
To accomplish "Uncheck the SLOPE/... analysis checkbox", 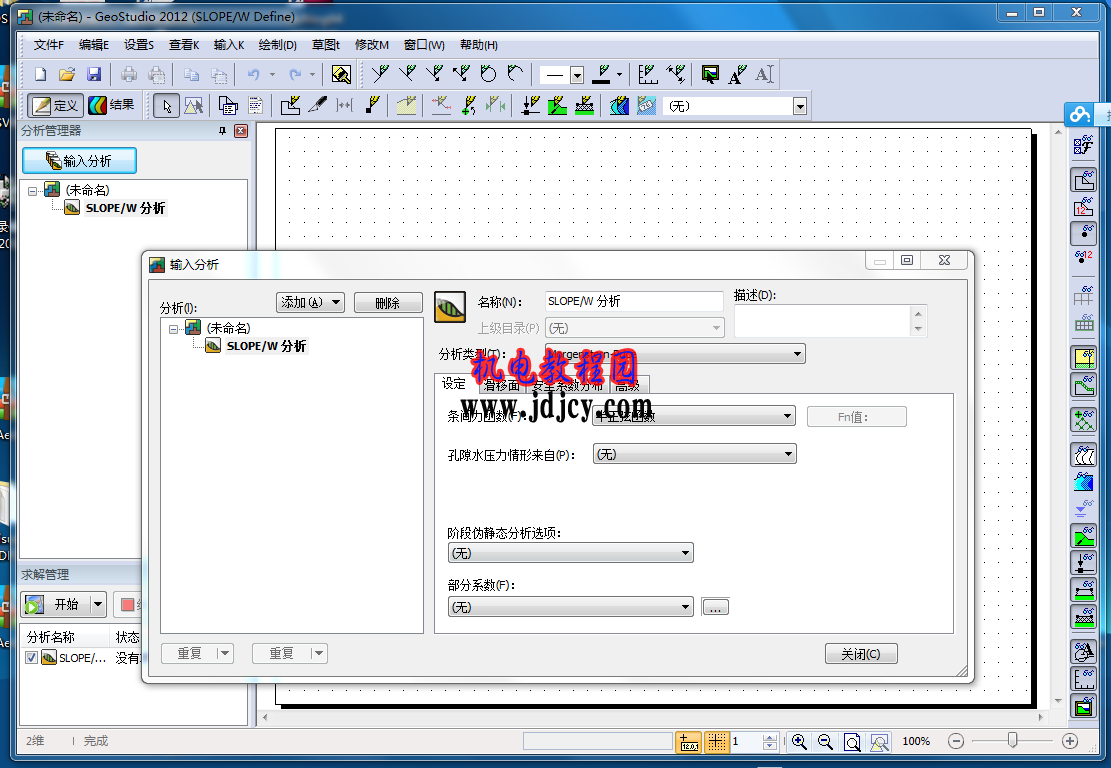I will [31, 657].
